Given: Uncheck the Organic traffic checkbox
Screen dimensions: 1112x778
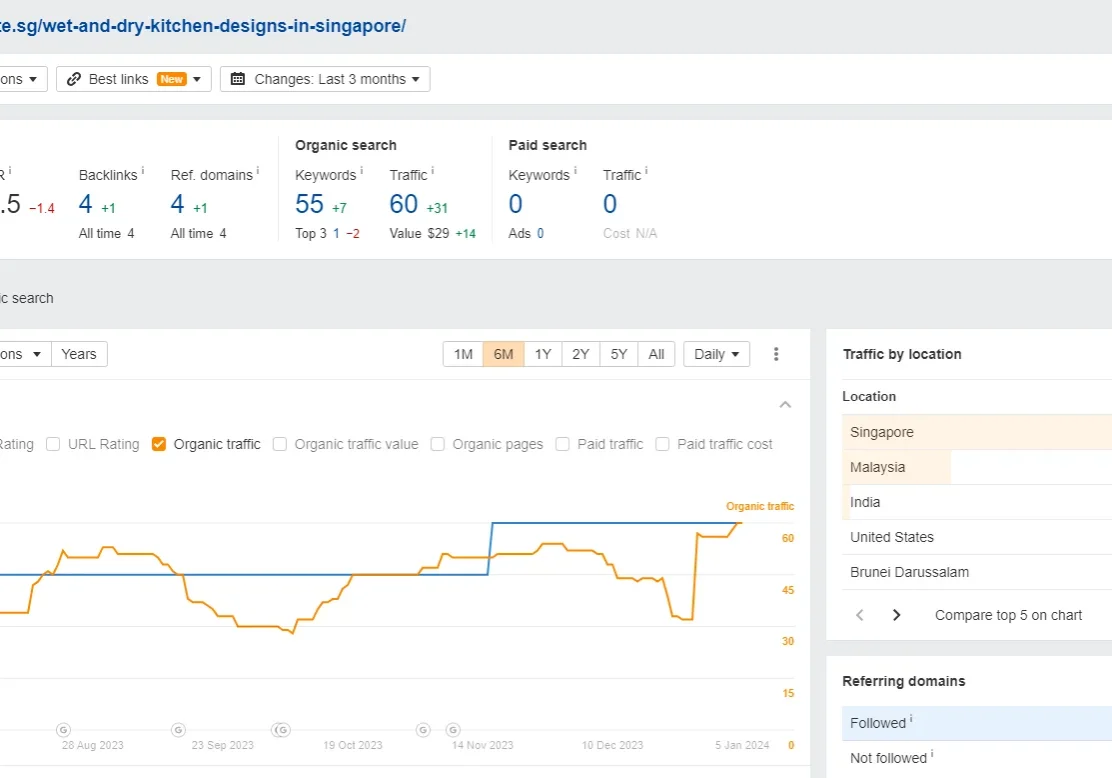Looking at the screenshot, I should coord(159,444).
